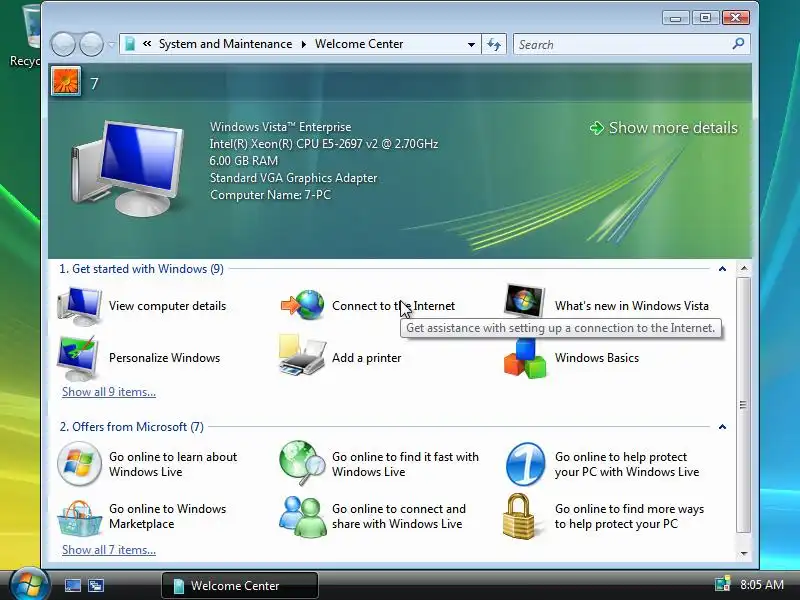Click the large computer image in header

coord(127,168)
